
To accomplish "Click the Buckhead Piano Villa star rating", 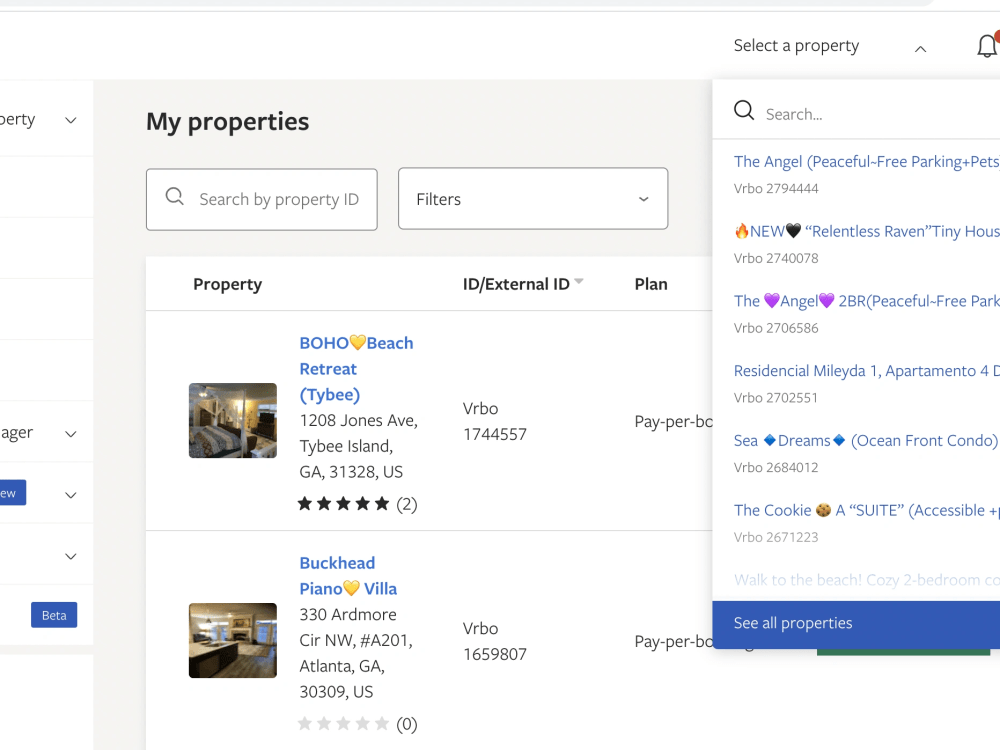I will point(343,724).
